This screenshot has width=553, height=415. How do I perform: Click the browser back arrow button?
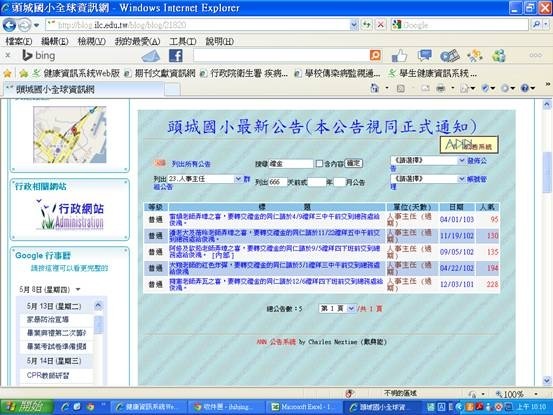(9, 25)
